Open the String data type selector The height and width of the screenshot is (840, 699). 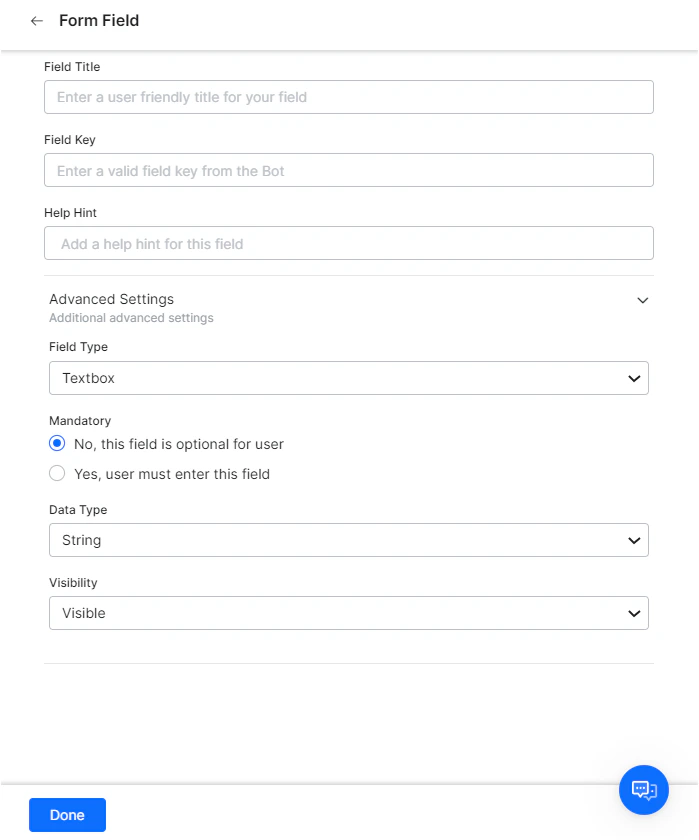click(x=348, y=540)
